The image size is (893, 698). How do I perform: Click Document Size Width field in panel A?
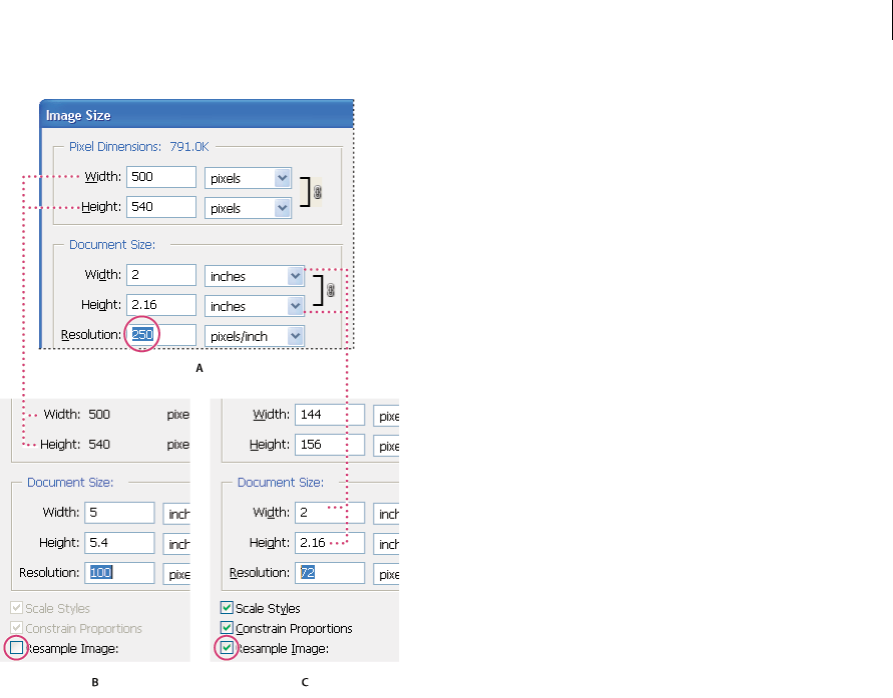[x=161, y=275]
